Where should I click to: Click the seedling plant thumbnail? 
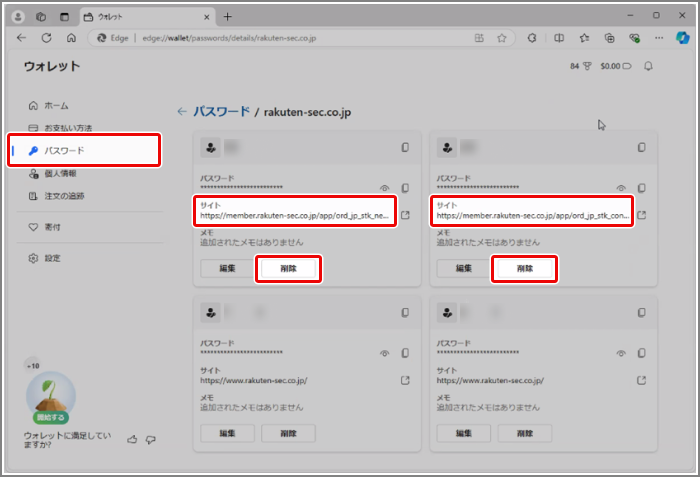[x=51, y=393]
